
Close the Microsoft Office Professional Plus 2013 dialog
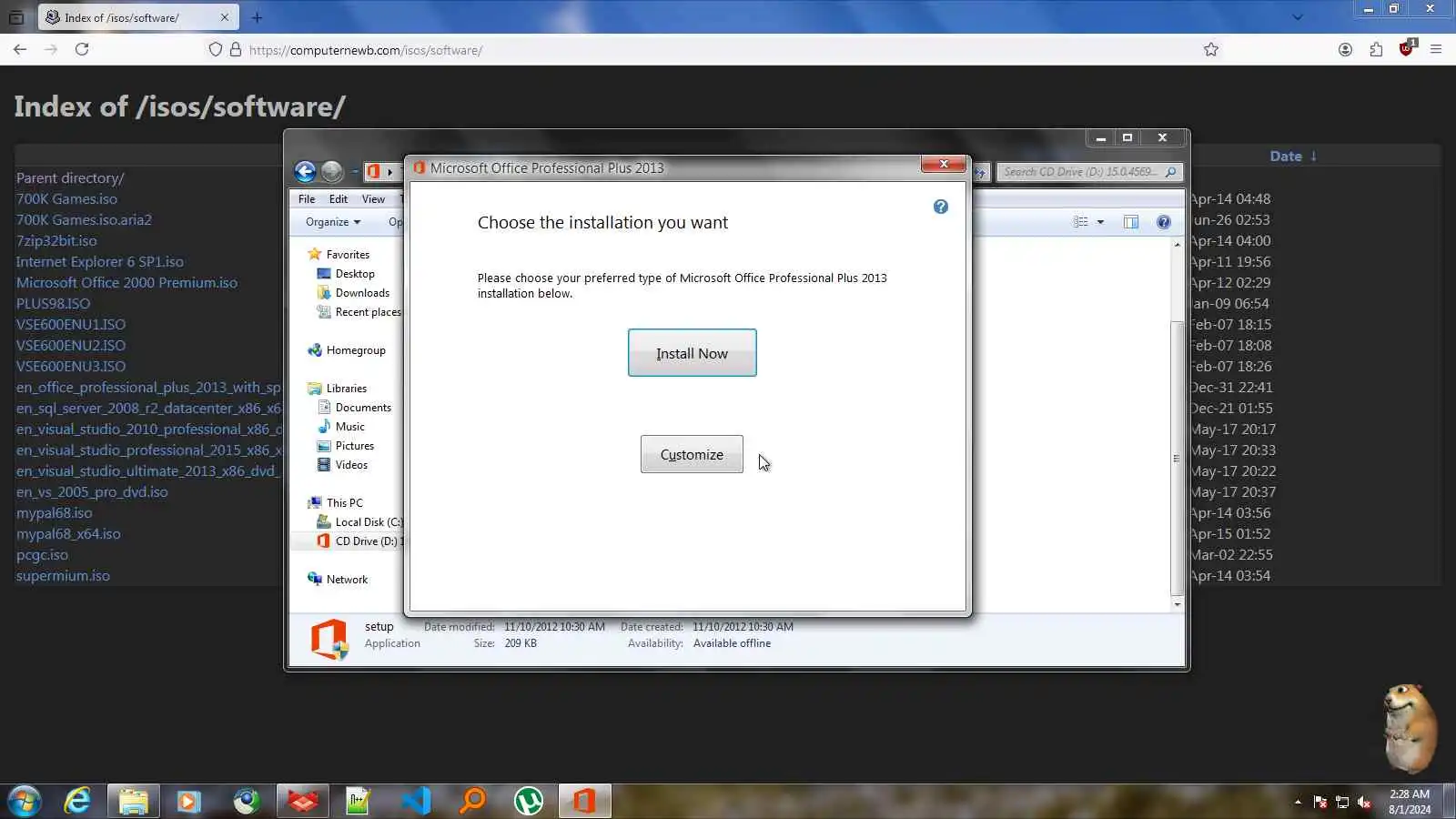[x=944, y=164]
